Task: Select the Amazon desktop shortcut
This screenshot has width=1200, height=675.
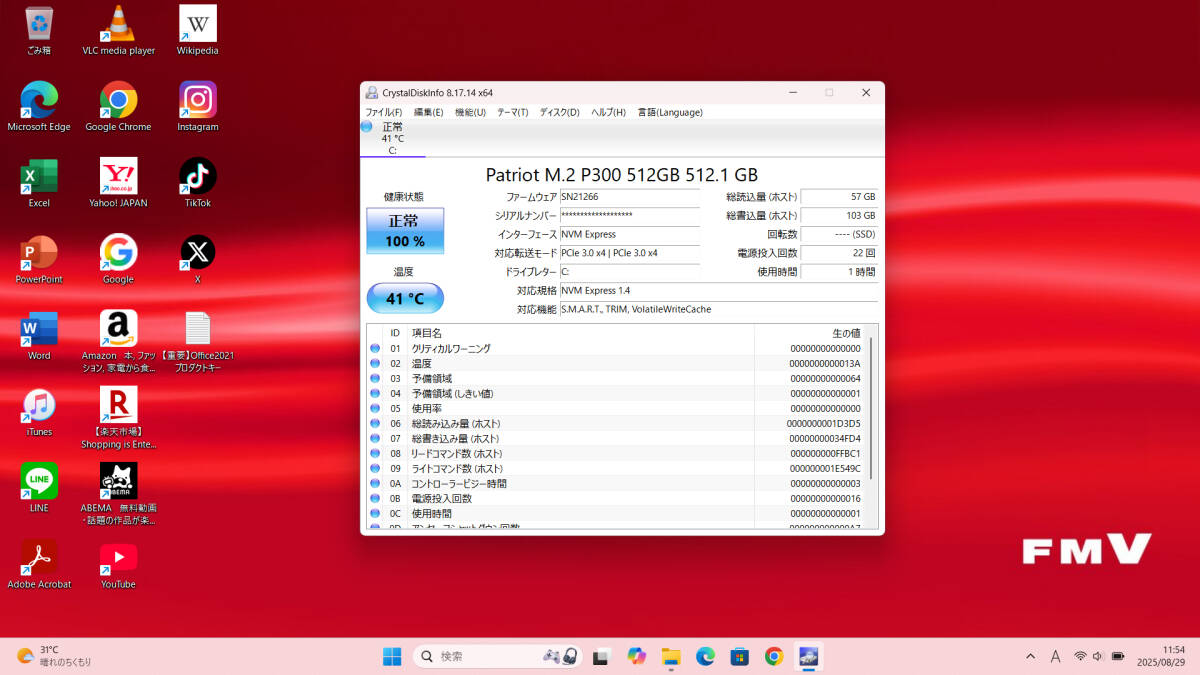Action: pyautogui.click(x=118, y=342)
